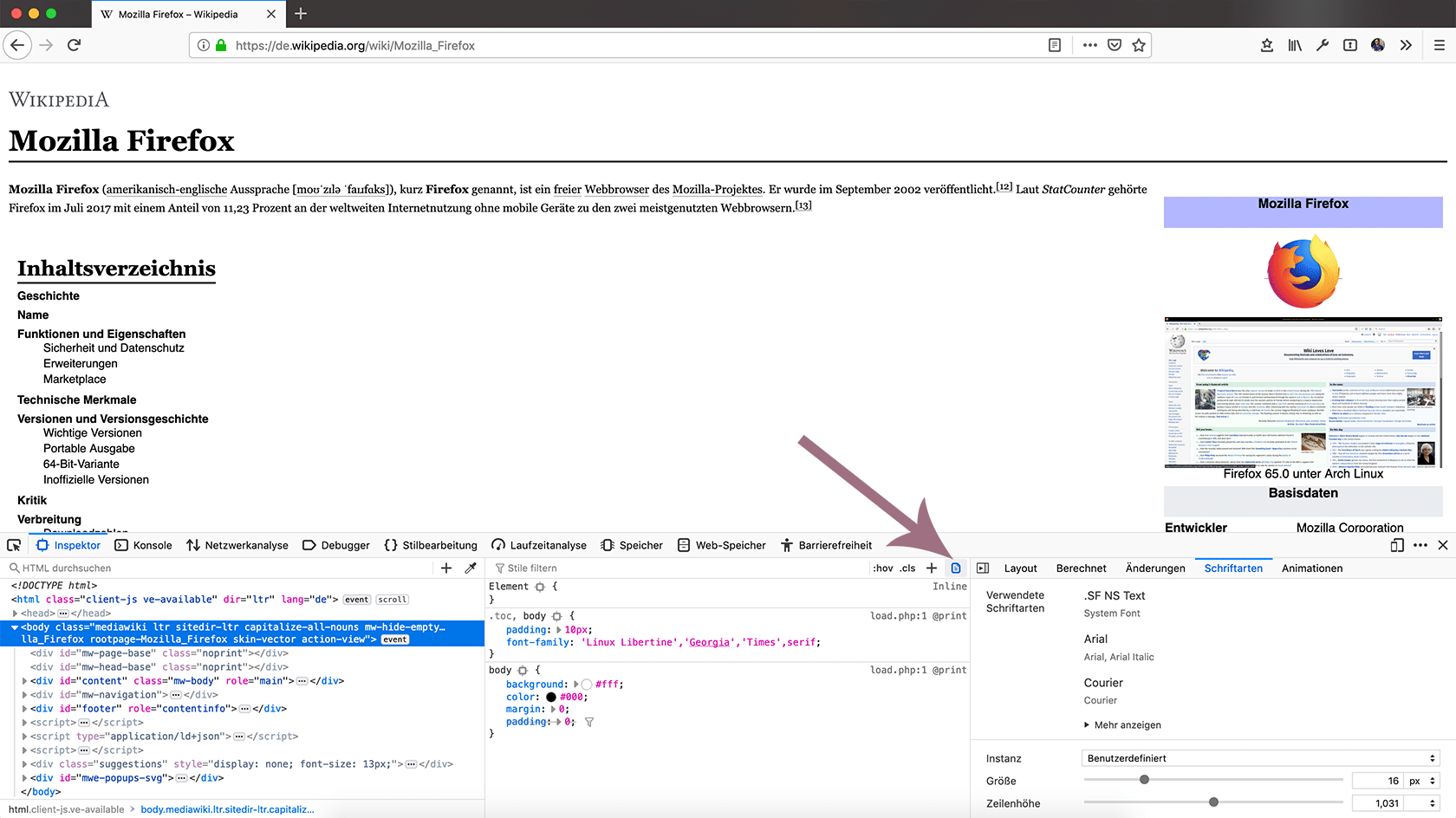Toggle :hov pseudo-class panel

[x=883, y=568]
